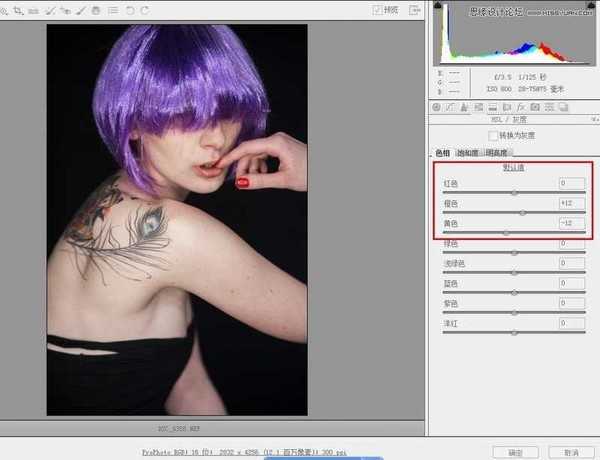Open the HSL panel options menu

click(x=593, y=120)
